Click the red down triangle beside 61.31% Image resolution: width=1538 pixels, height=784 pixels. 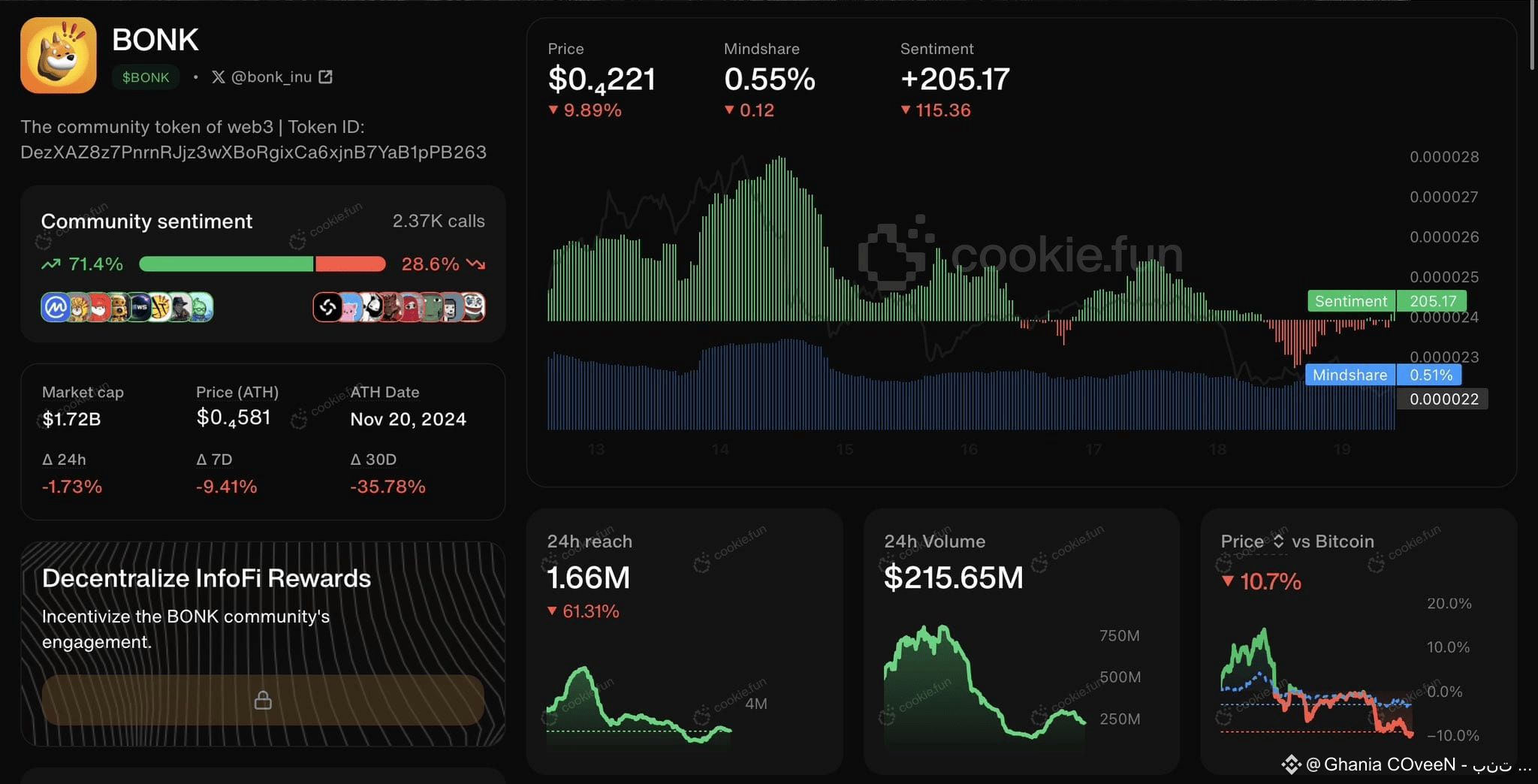click(x=552, y=611)
